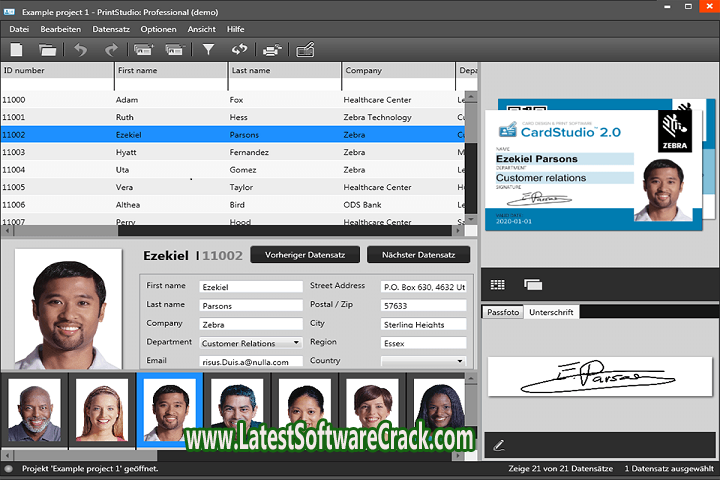Click the pencil edit signature icon
This screenshot has height=480, width=720.
click(x=499, y=445)
